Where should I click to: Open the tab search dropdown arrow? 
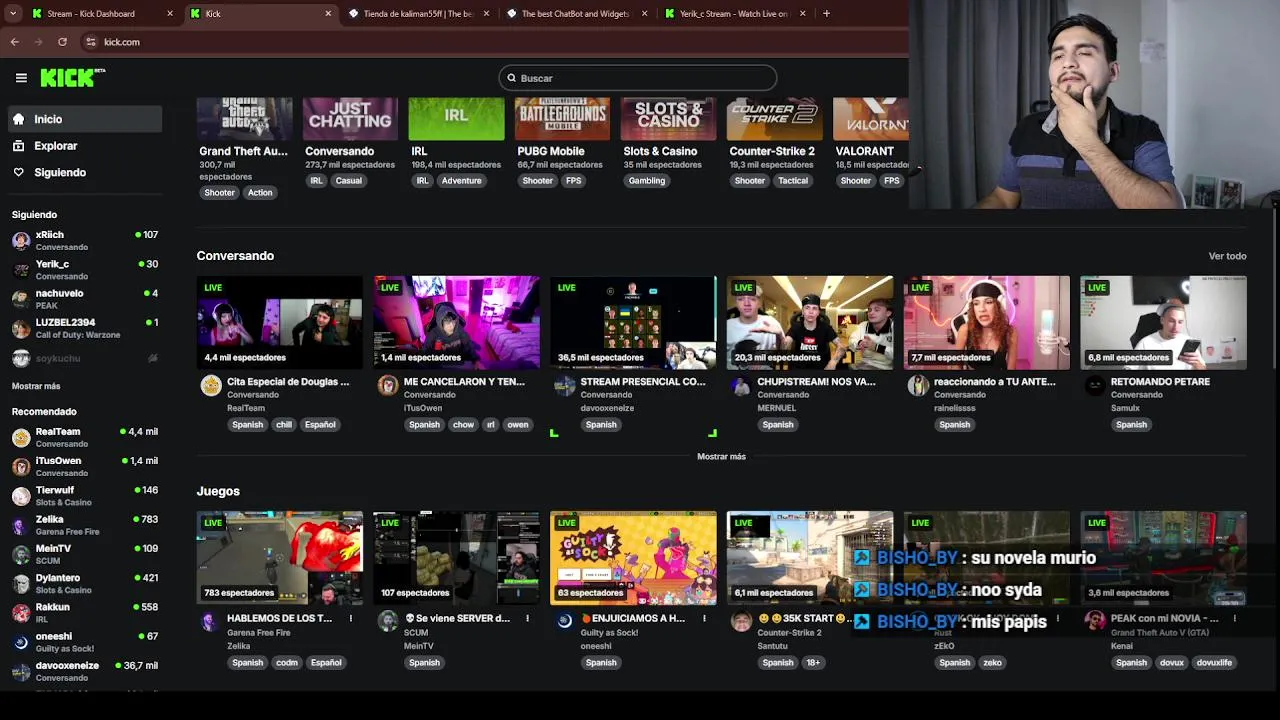tap(12, 14)
